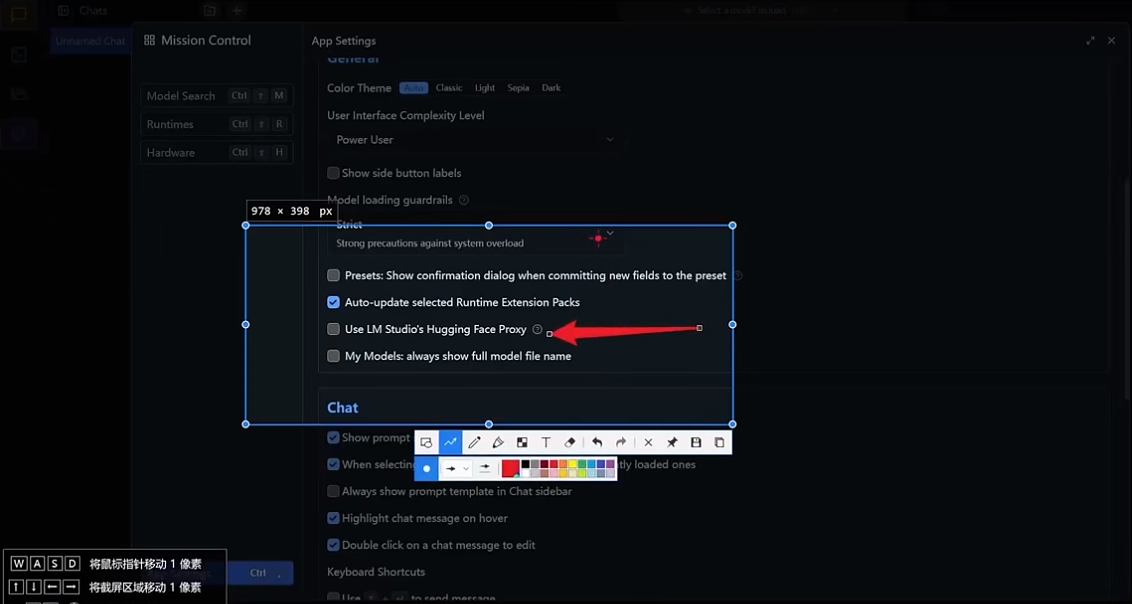Select the Dark color theme
The height and width of the screenshot is (604, 1132).
pos(552,88)
